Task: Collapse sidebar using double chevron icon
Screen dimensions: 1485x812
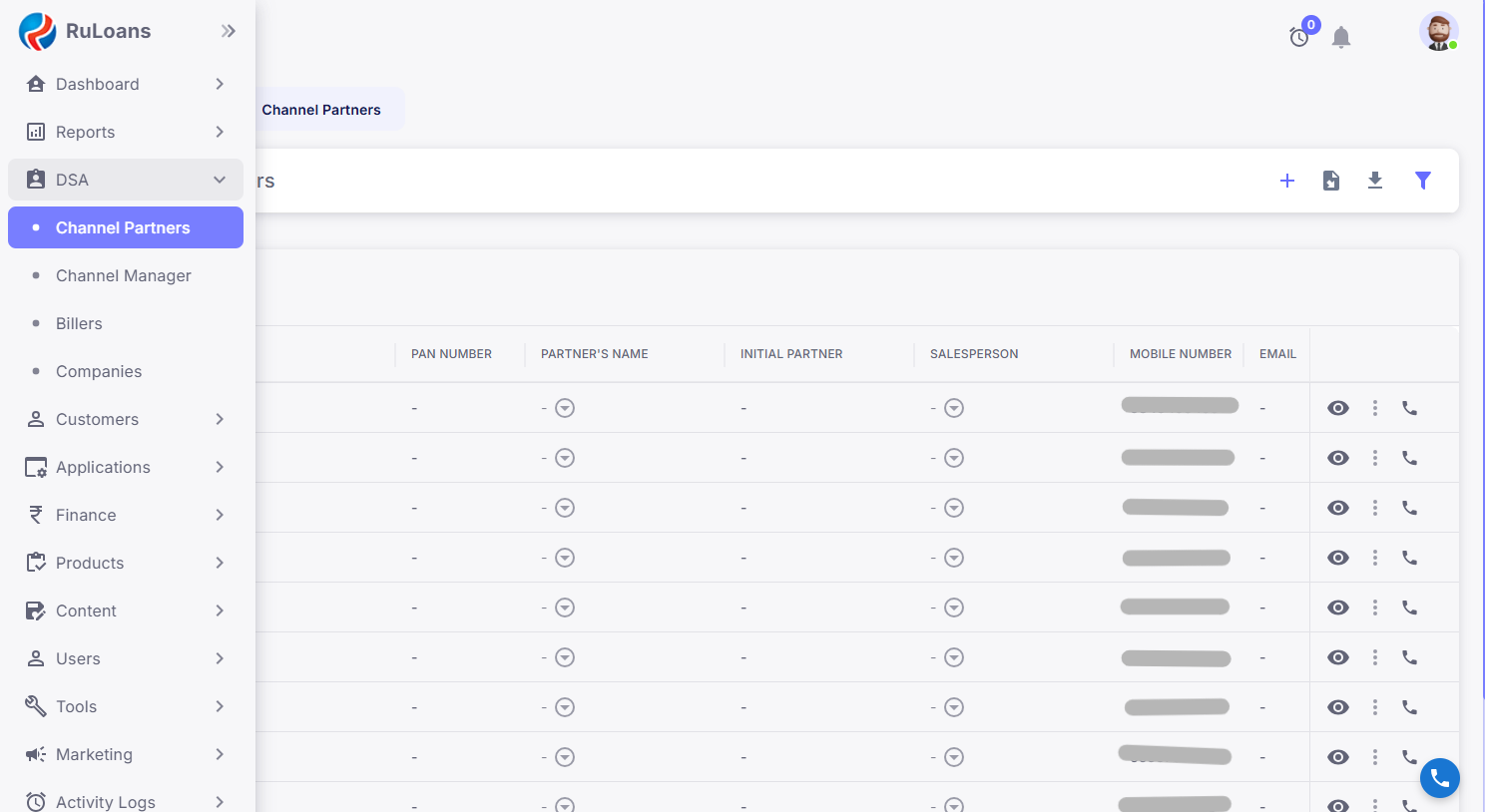Action: point(229,31)
